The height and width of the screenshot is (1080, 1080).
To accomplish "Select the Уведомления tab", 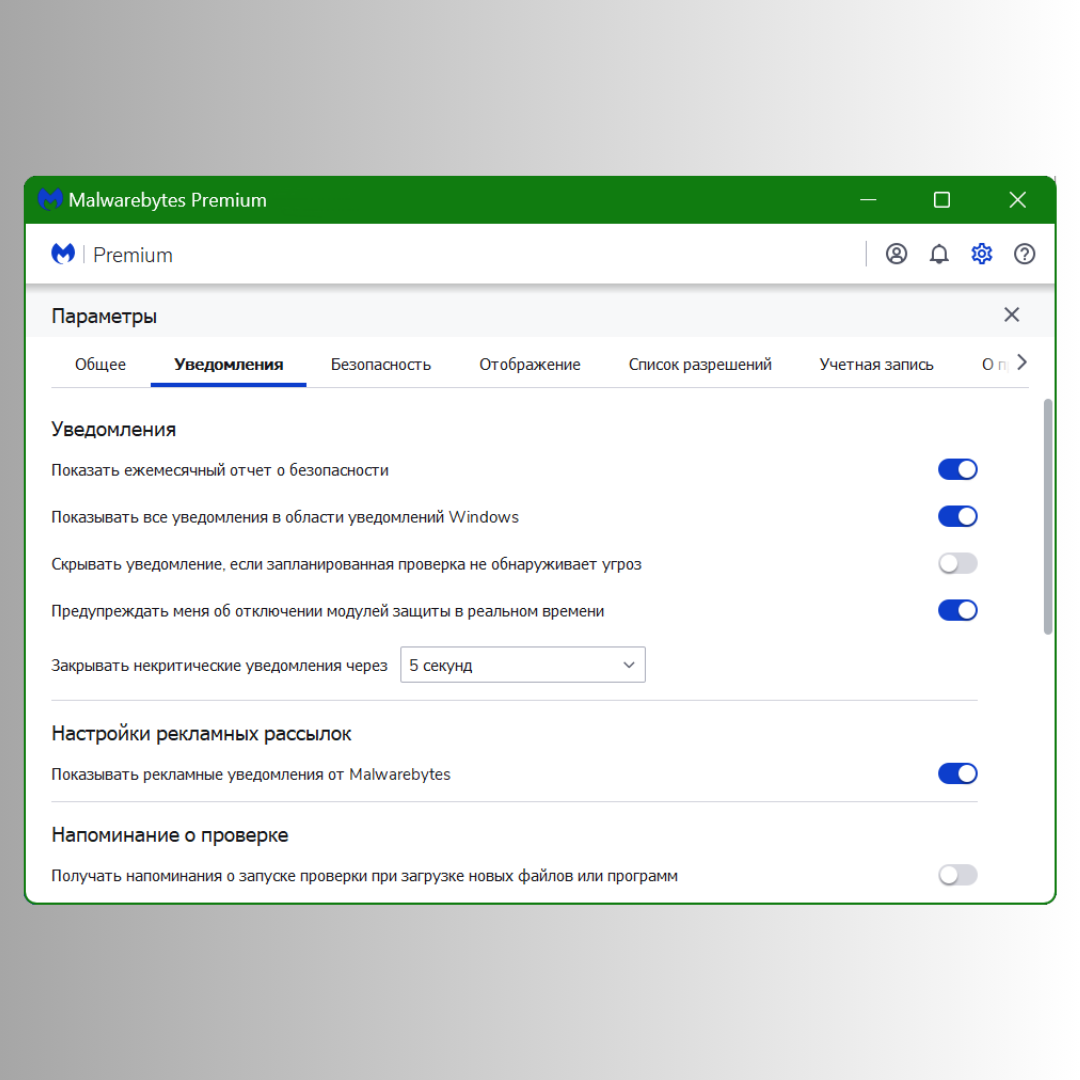I will coord(229,364).
